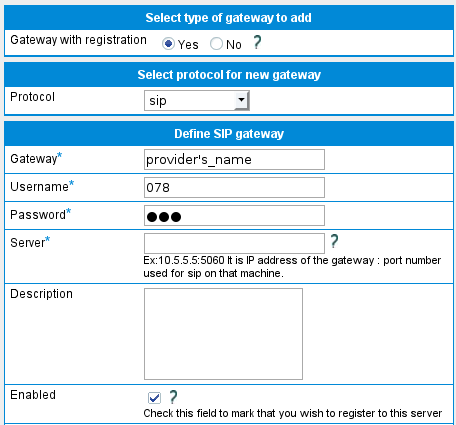The height and width of the screenshot is (425, 456).
Task: Select No for Gateway with registration
Action: [216, 44]
